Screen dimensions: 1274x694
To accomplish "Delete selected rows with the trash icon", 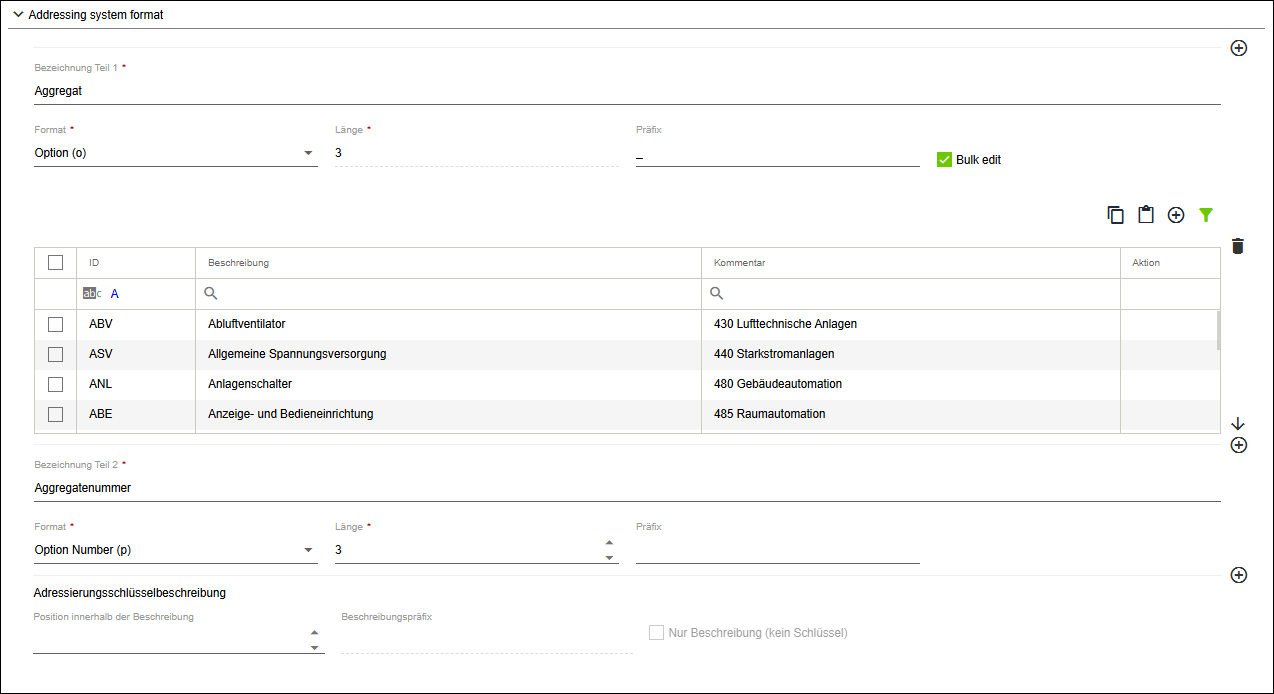I will coord(1238,245).
